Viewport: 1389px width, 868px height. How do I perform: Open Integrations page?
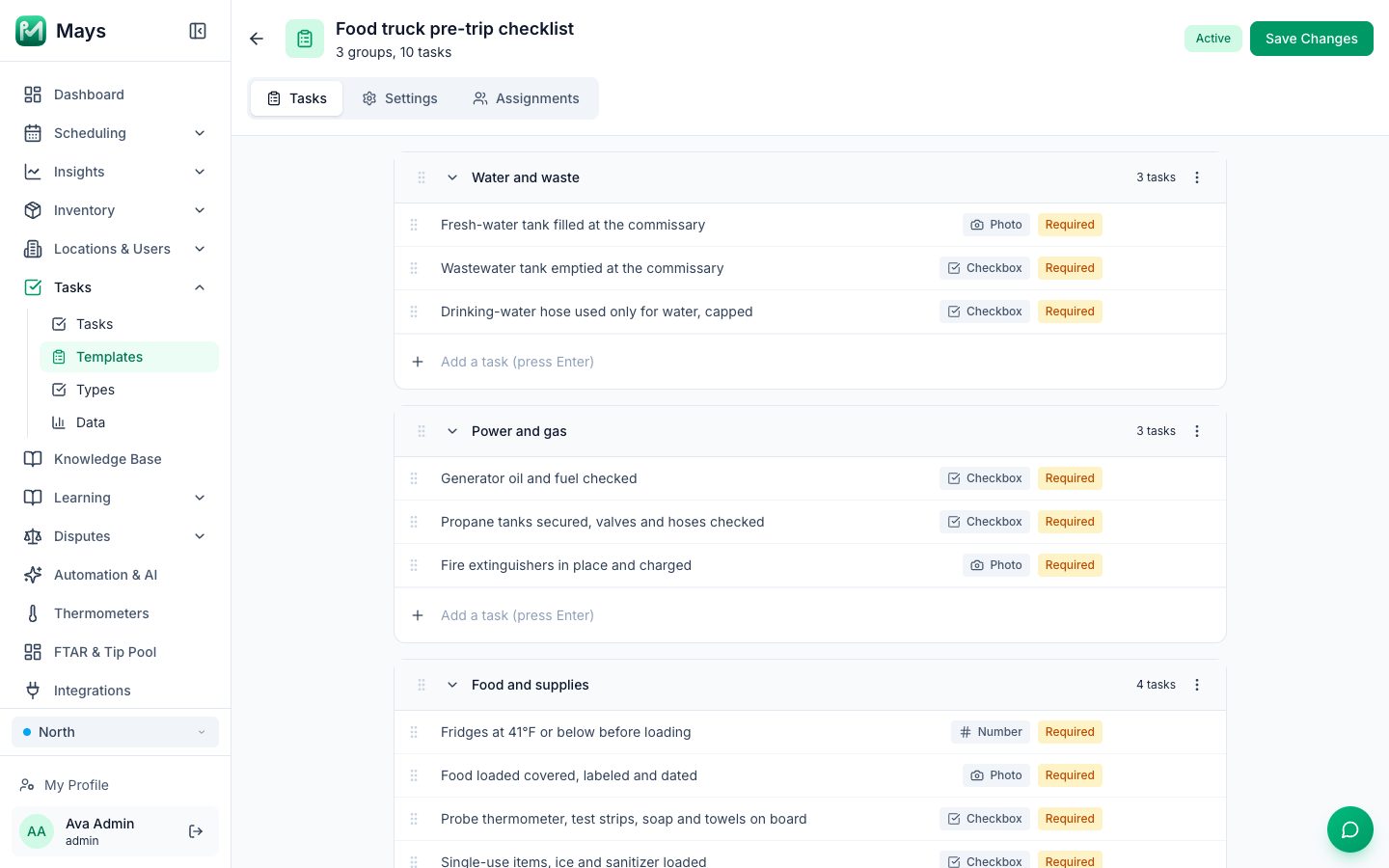[115, 691]
